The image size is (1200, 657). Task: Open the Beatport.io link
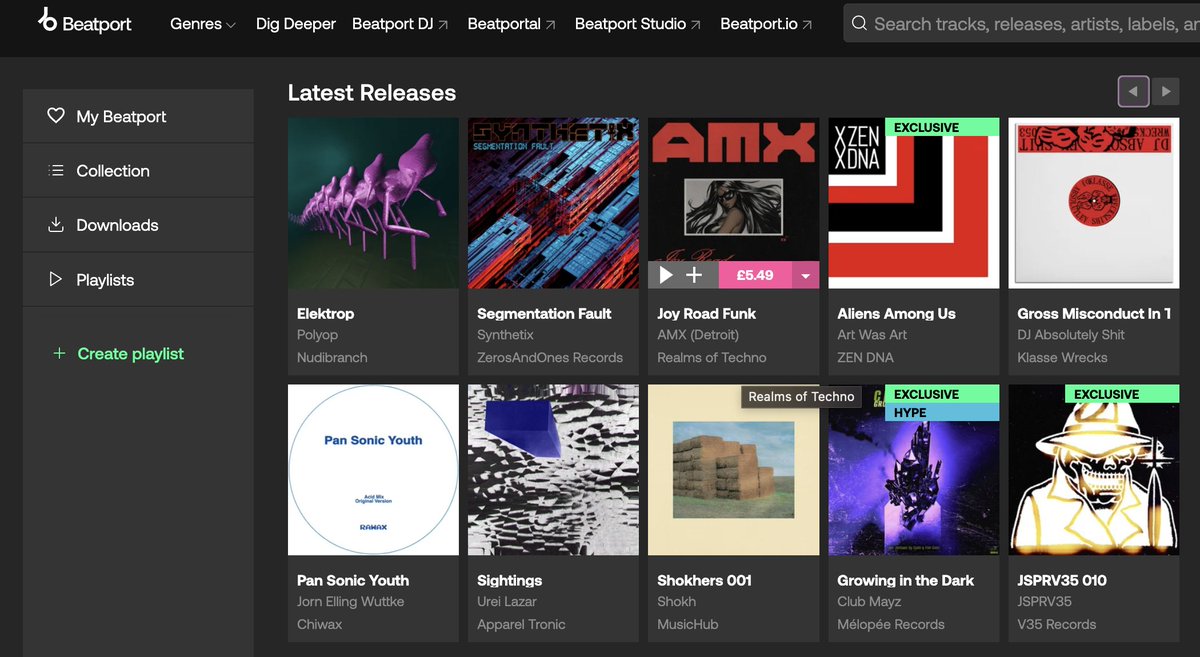pos(766,24)
